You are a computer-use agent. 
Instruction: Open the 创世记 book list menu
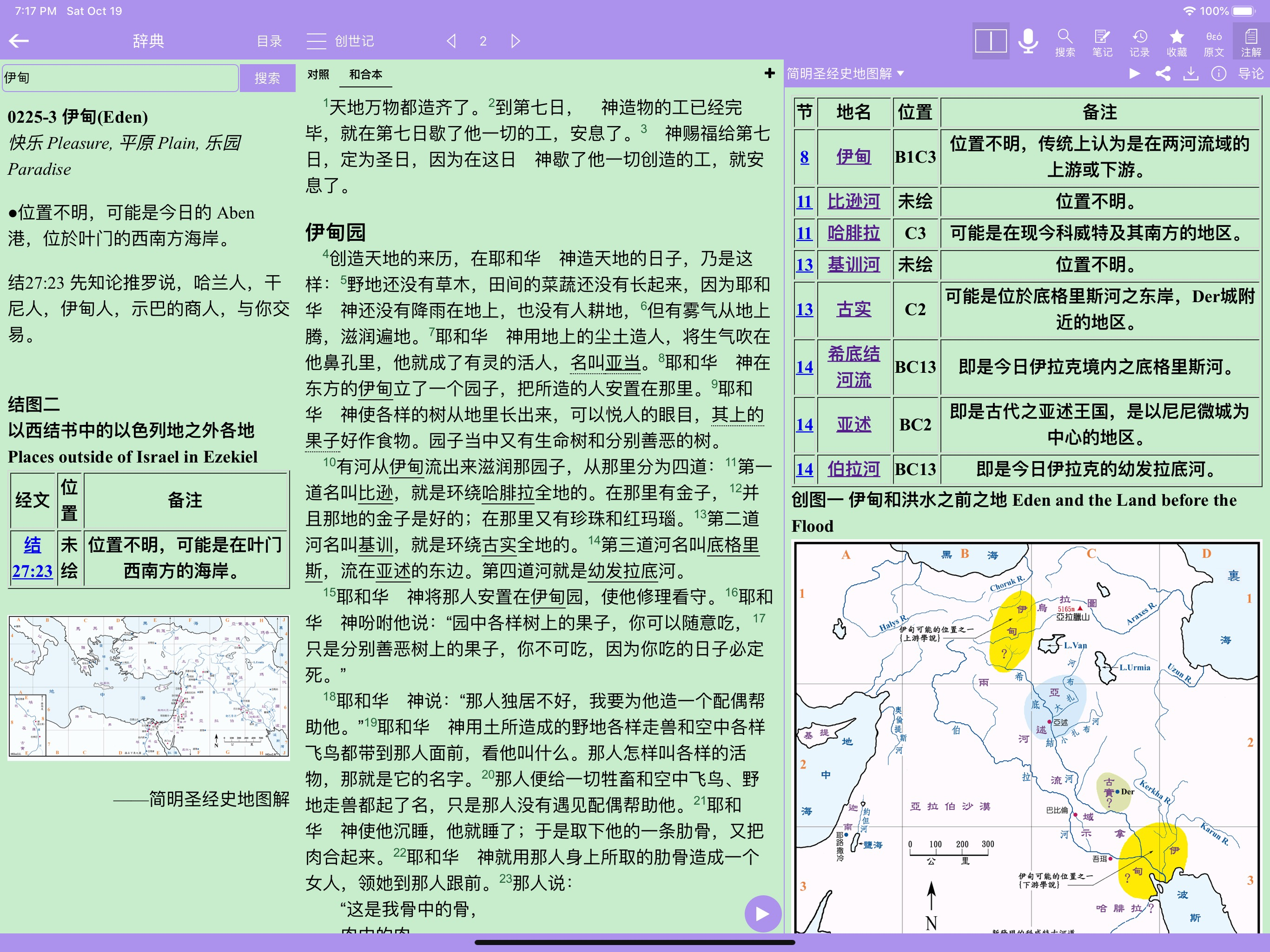point(340,41)
